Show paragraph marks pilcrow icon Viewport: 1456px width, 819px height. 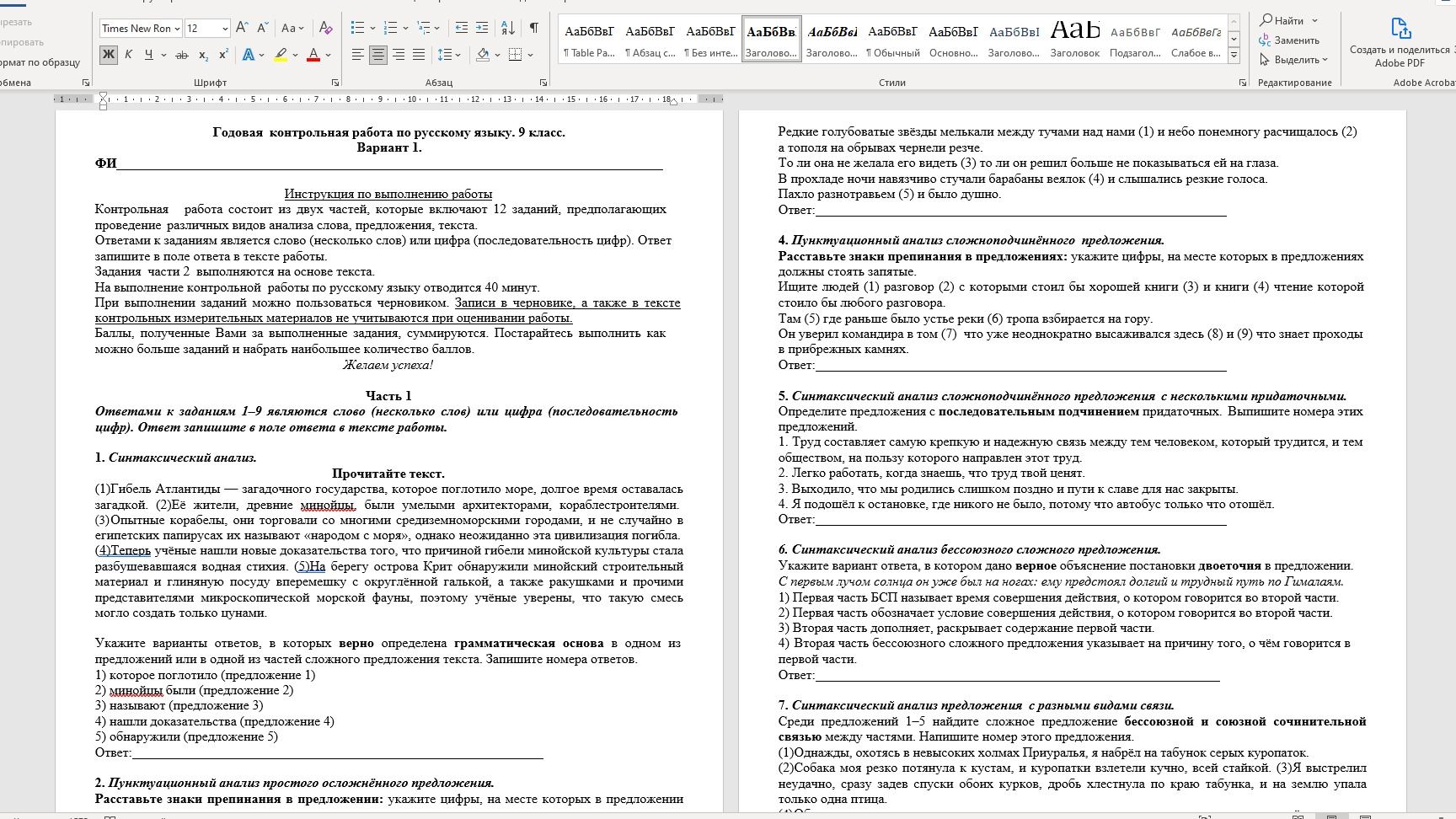[533, 28]
